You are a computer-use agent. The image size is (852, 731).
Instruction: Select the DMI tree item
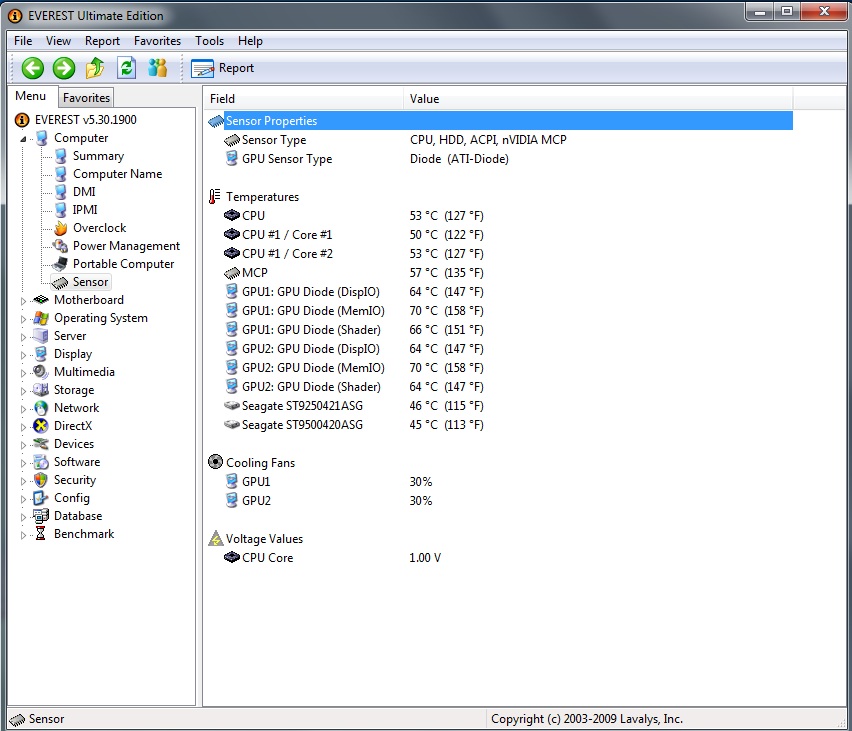(84, 192)
